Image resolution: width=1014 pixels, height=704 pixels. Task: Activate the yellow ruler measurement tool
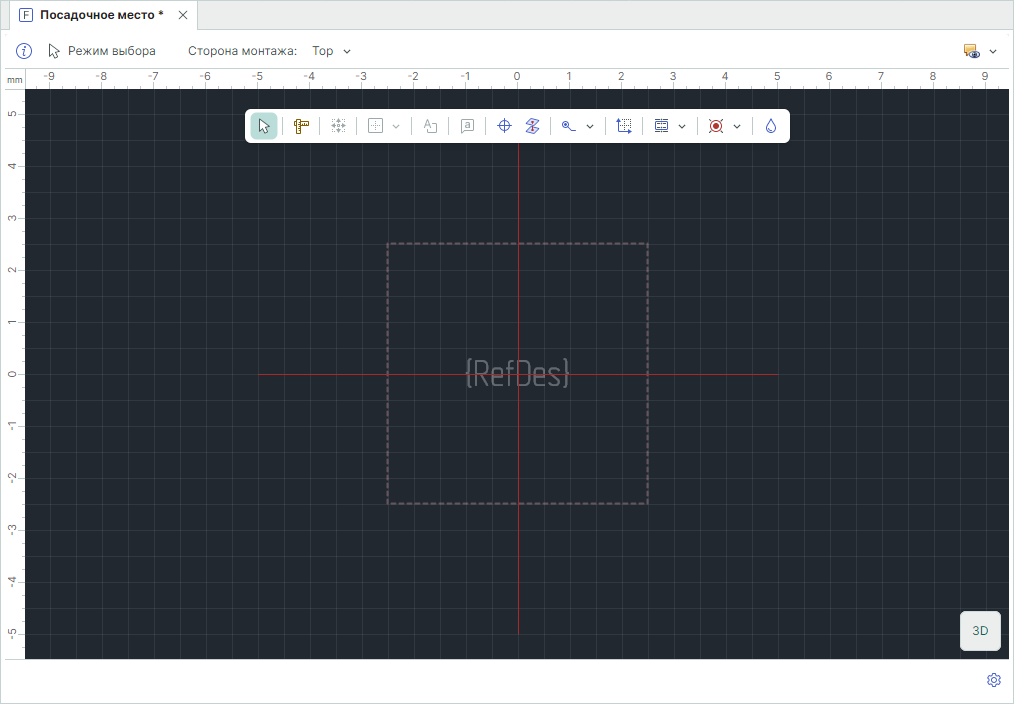(301, 126)
